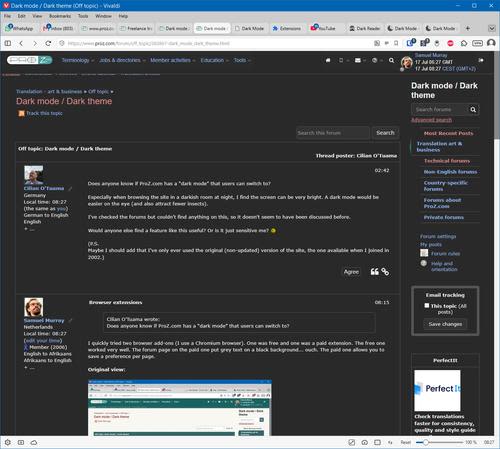
Task: Open the Advanced search link
Action: click(431, 120)
